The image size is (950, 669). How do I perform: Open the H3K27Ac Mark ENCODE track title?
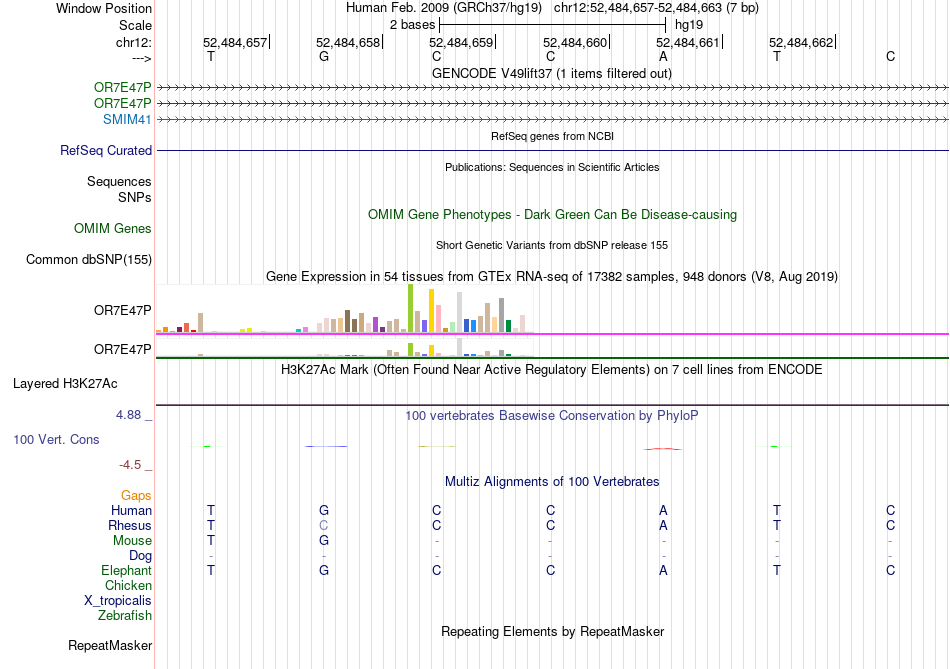point(552,370)
